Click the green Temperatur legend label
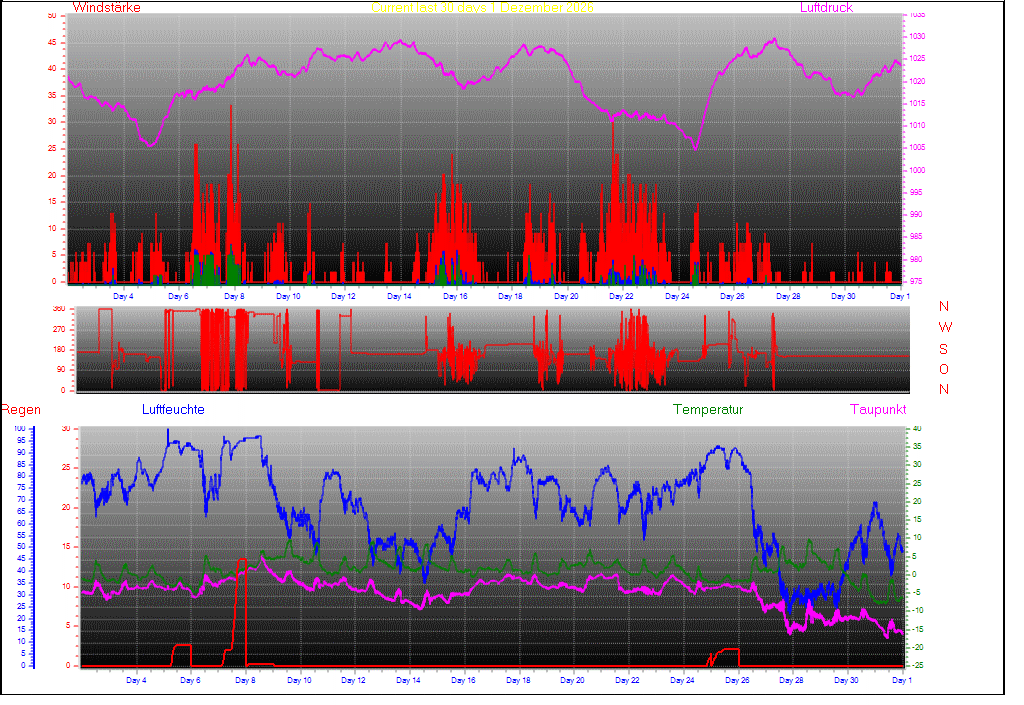 click(708, 410)
